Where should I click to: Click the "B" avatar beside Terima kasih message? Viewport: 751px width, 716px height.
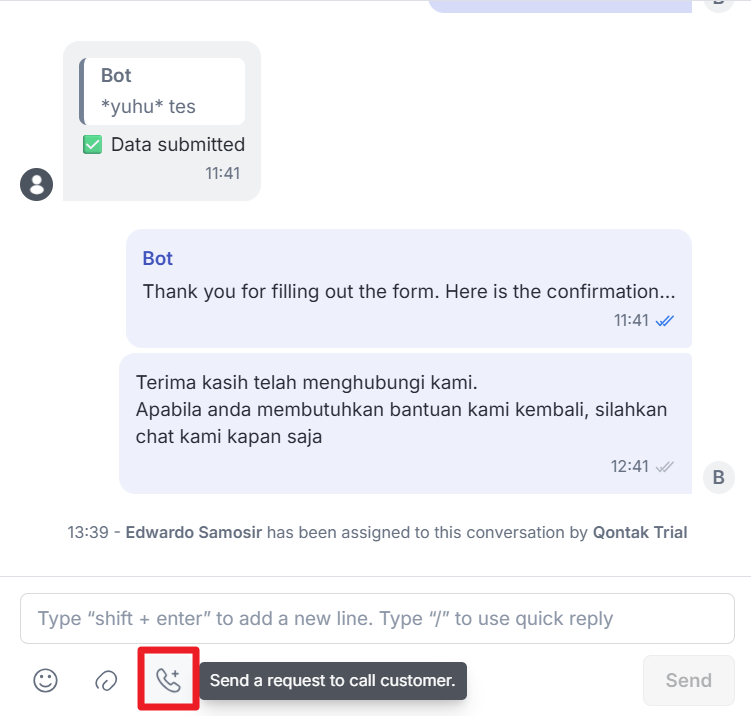pos(718,477)
